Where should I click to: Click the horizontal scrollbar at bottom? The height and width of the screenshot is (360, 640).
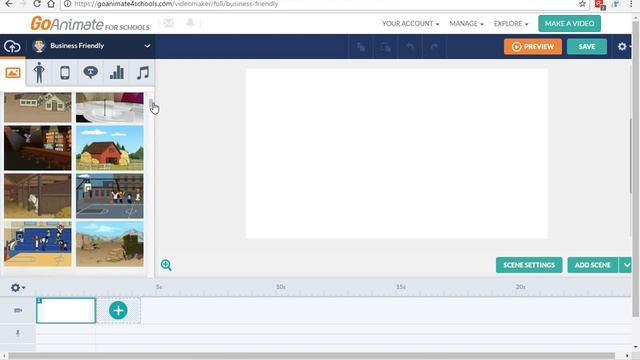(x=311, y=356)
